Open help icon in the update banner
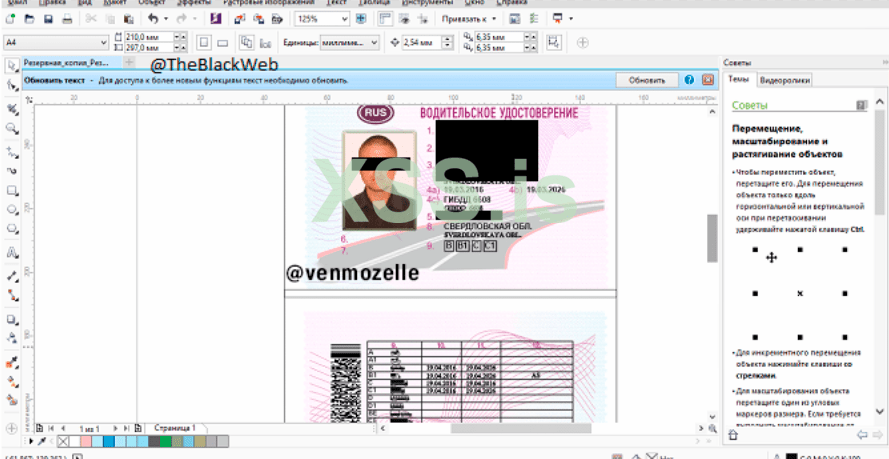889x459 pixels. [x=689, y=80]
